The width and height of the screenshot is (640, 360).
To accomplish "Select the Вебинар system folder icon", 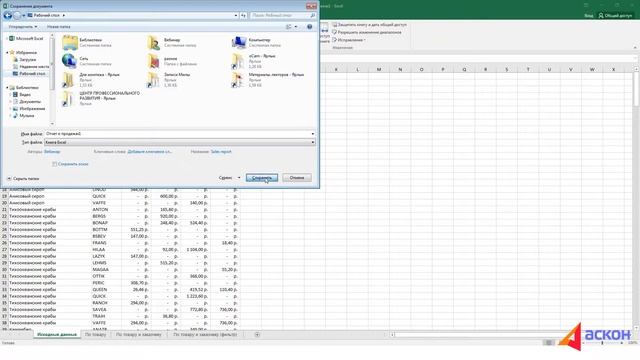I will (154, 42).
